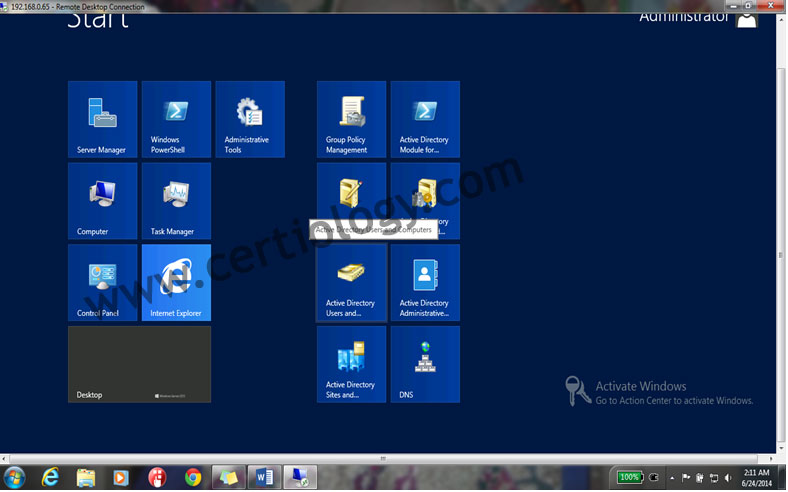Open the tile showing server with award ribbon
Viewport: 788px width, 492px height.
coord(425,193)
